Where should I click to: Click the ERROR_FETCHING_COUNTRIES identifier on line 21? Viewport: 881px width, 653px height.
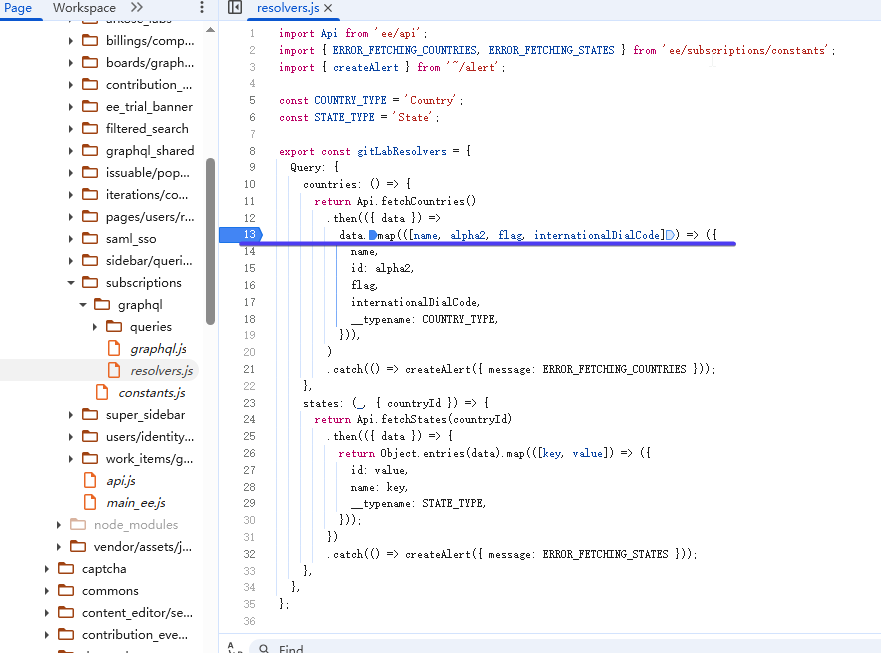click(x=614, y=369)
